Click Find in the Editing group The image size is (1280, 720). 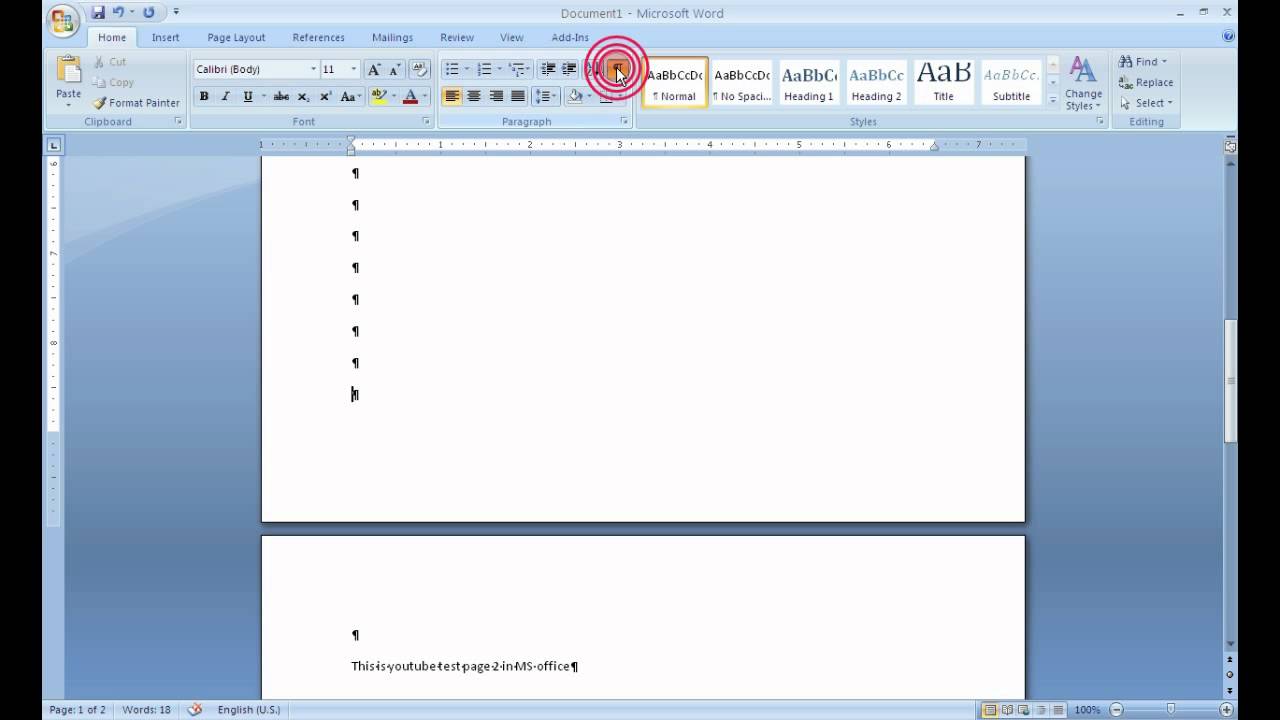click(x=1142, y=62)
